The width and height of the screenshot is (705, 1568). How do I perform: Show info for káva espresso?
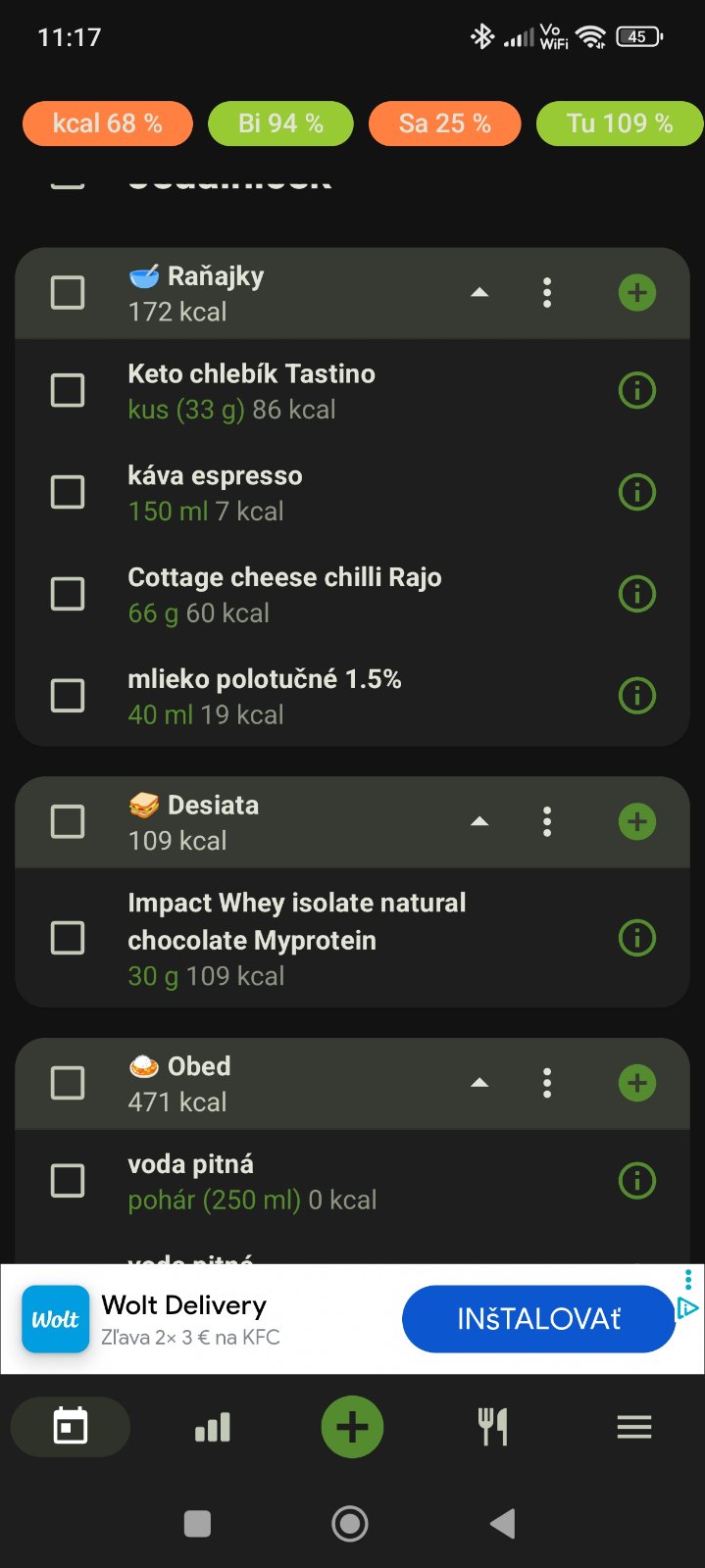(x=637, y=492)
